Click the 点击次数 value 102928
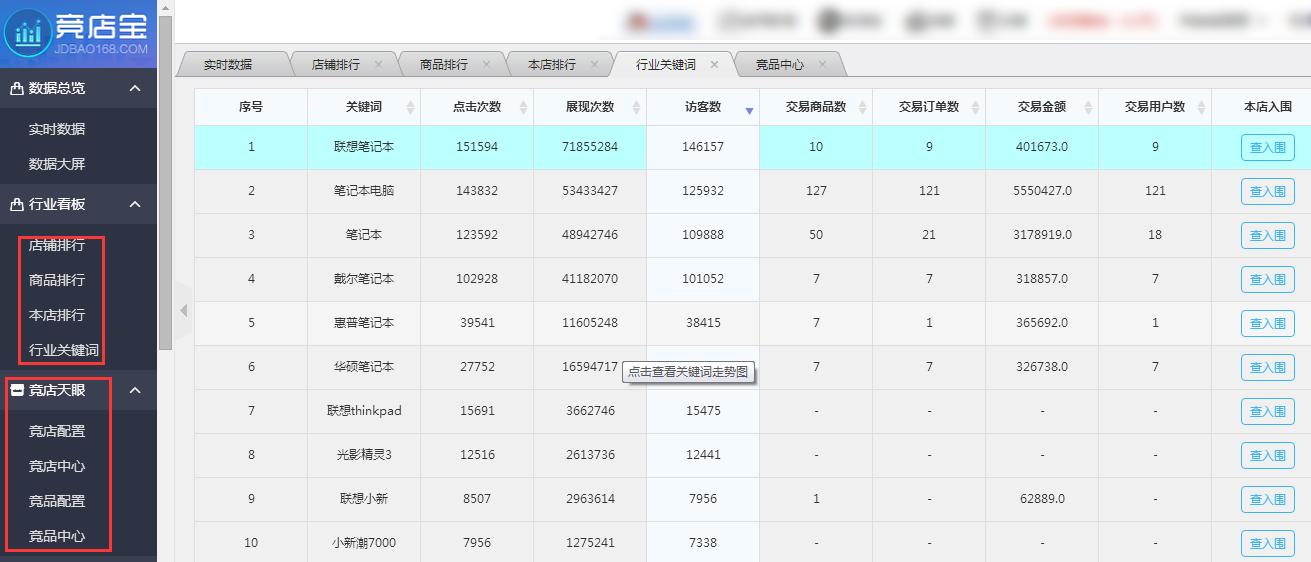The image size is (1311, 562). click(477, 279)
